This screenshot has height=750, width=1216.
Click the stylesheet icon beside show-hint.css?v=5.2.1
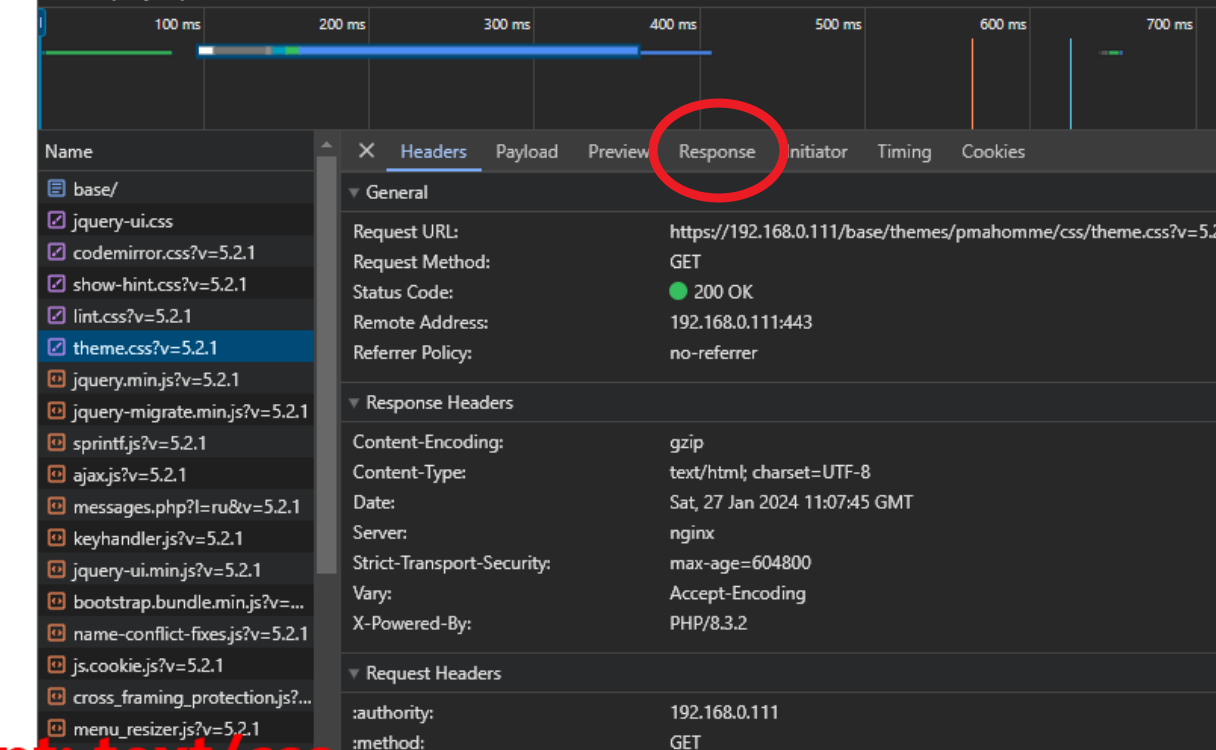pos(56,285)
